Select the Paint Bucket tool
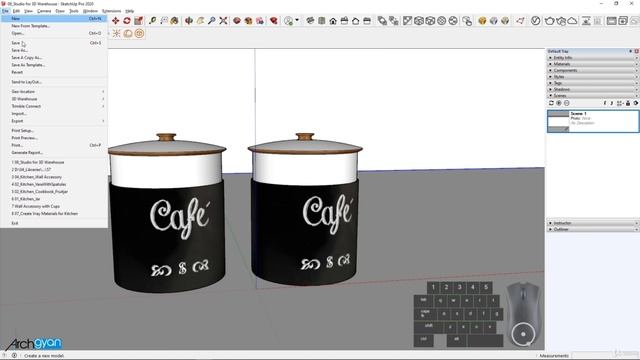Screen dimensions: 640x360 tap(175, 21)
